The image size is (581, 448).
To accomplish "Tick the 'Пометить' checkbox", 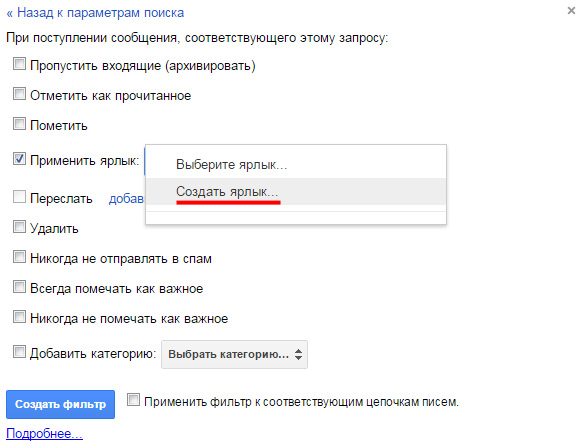I will coord(19,124).
